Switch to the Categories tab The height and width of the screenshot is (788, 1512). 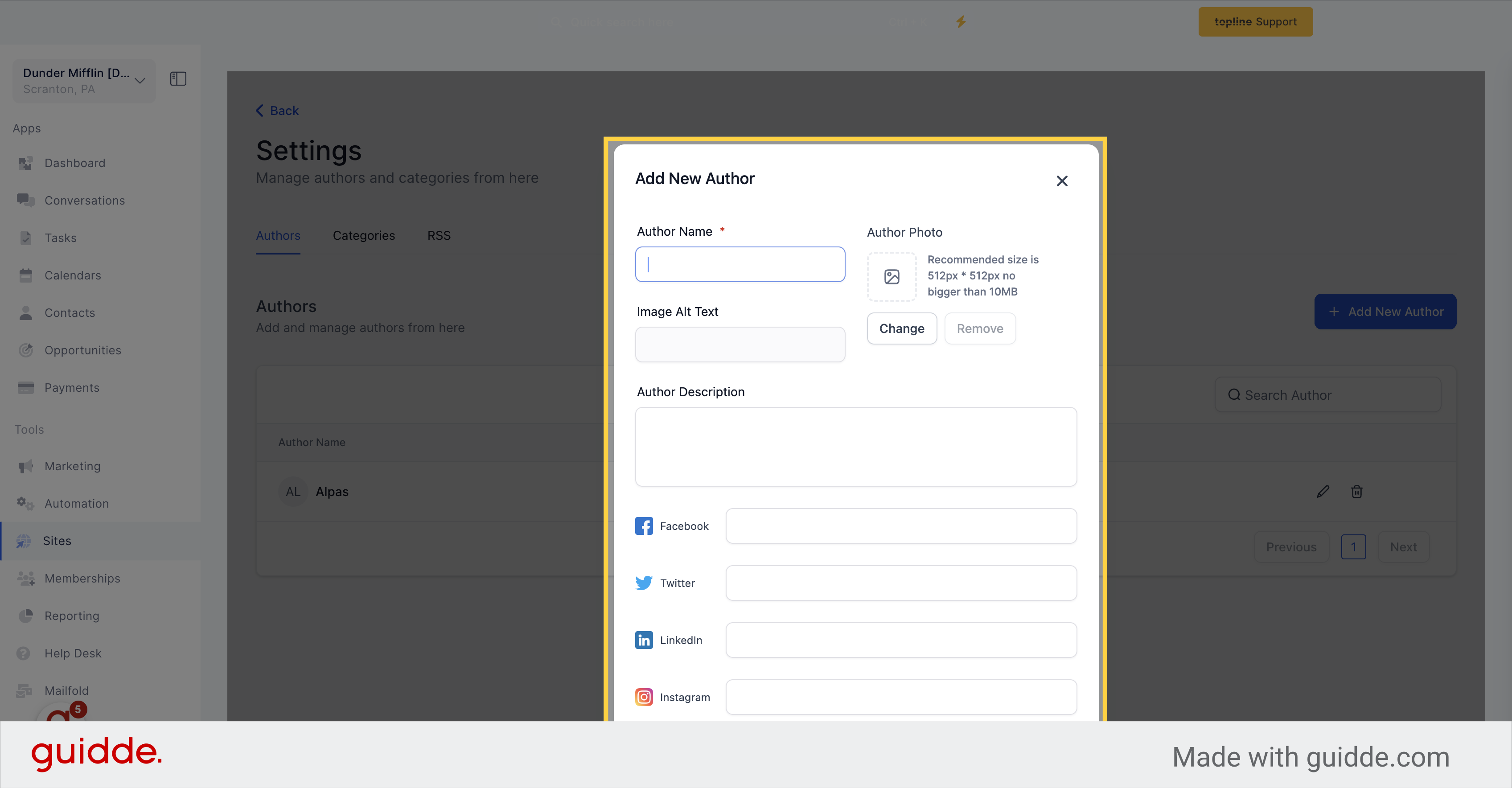(364, 236)
